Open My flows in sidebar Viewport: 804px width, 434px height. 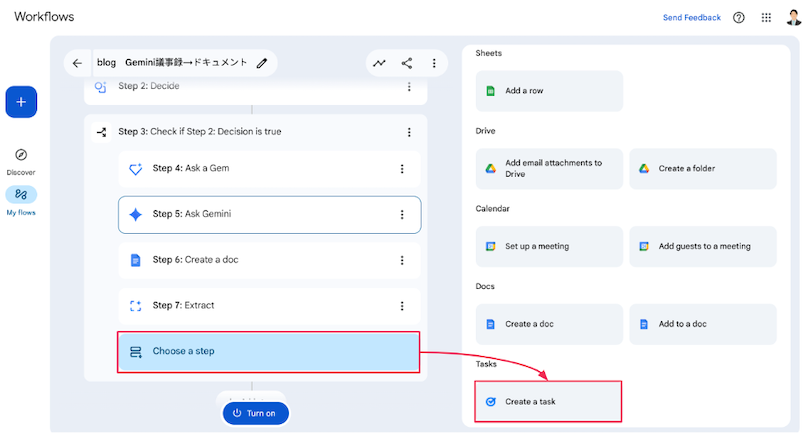point(21,201)
